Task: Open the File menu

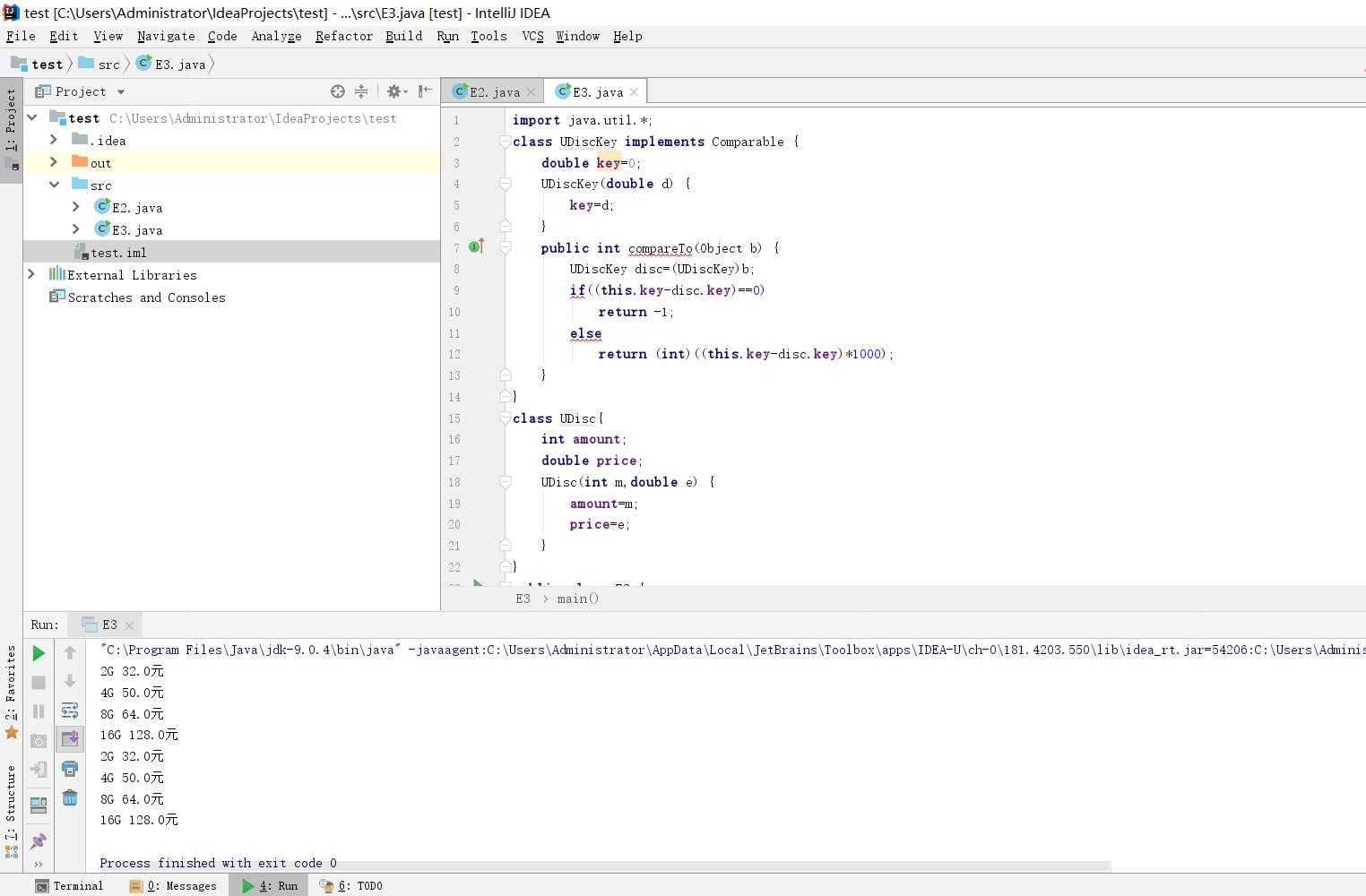Action: coord(21,36)
